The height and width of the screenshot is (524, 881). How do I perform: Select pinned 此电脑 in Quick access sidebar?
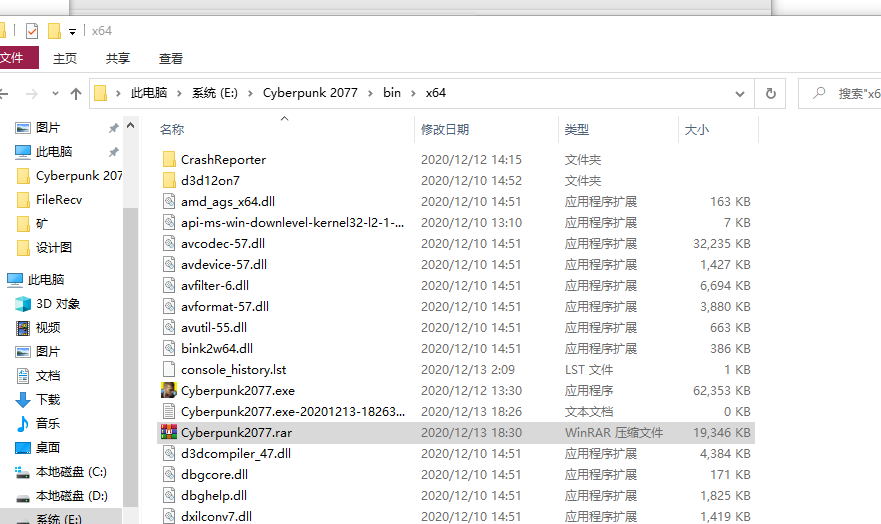click(x=54, y=152)
